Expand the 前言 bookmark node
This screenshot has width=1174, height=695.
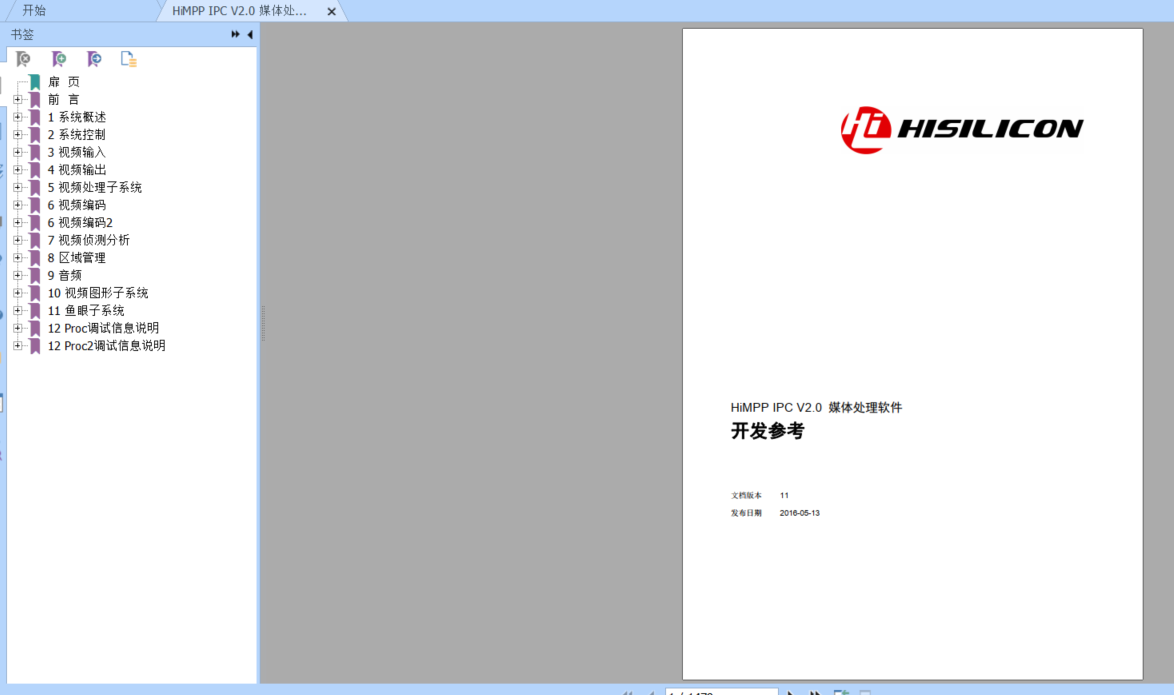18,99
